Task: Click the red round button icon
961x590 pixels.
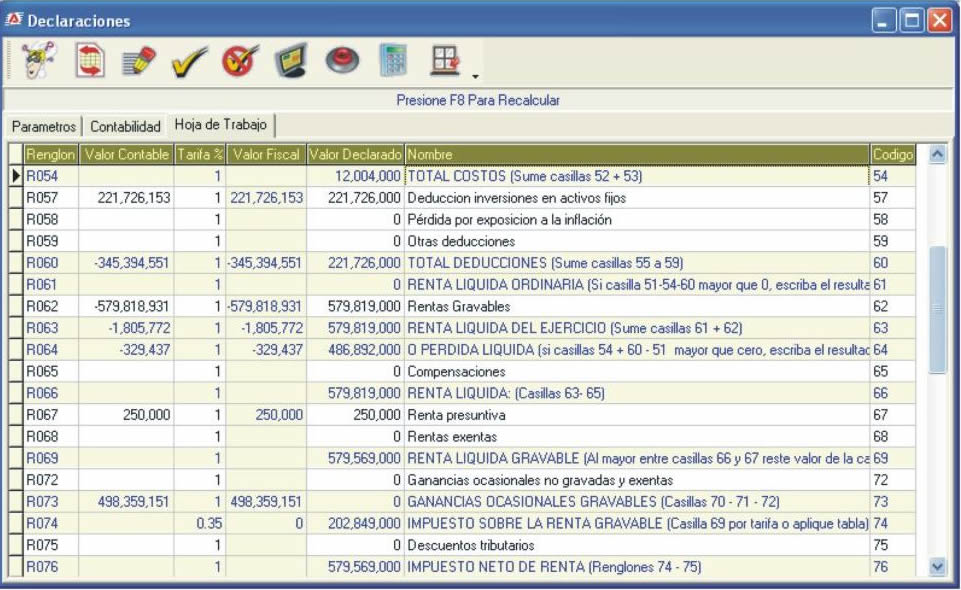Action: 342,60
